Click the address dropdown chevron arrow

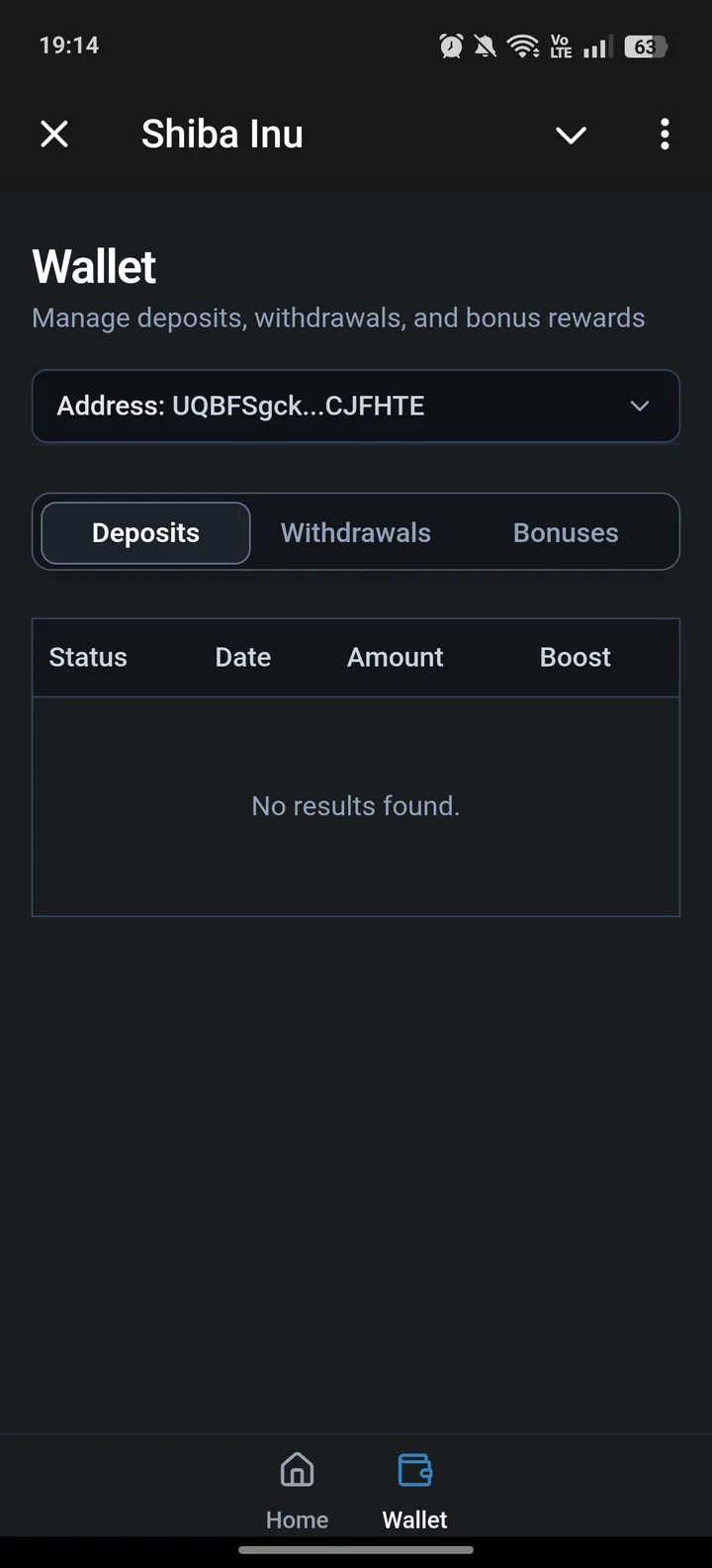click(640, 406)
